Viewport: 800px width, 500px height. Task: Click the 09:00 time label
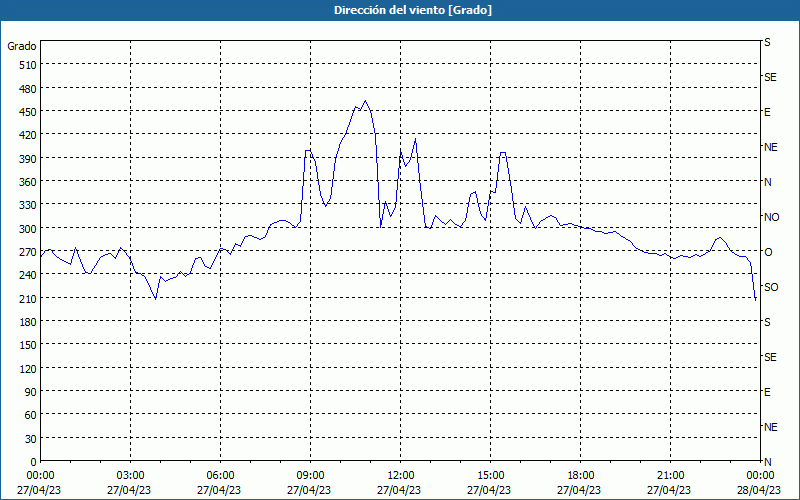pyautogui.click(x=310, y=476)
